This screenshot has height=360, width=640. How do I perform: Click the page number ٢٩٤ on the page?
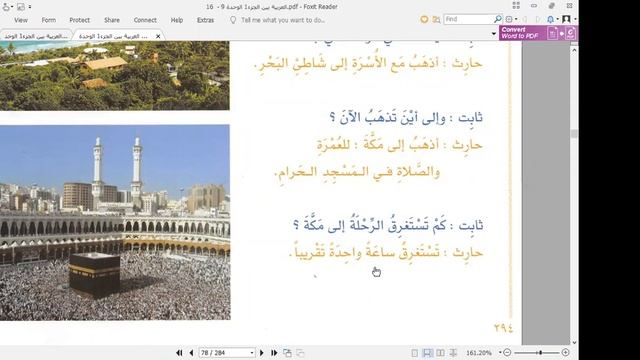(503, 328)
